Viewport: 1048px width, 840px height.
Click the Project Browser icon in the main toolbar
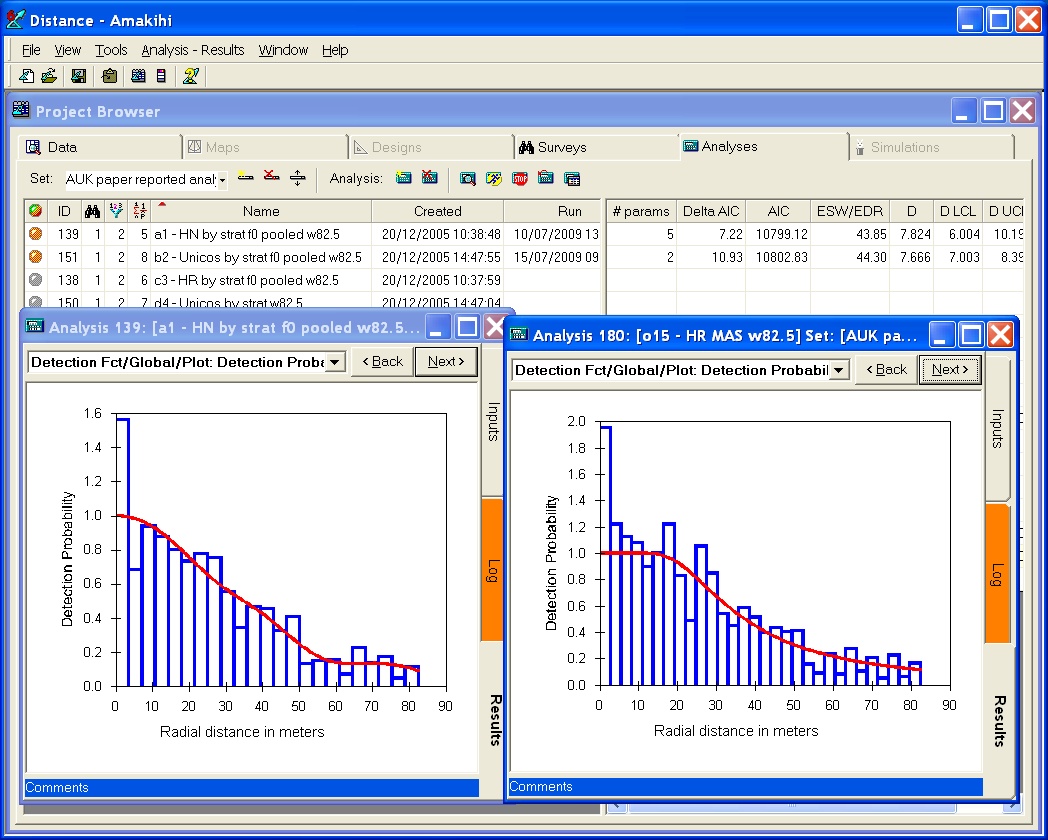click(138, 76)
